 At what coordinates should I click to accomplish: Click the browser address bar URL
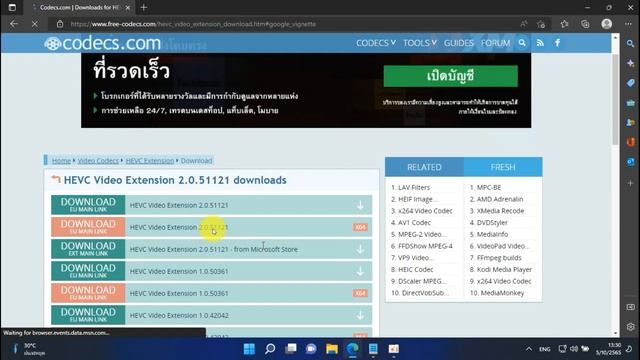pyautogui.click(x=193, y=24)
